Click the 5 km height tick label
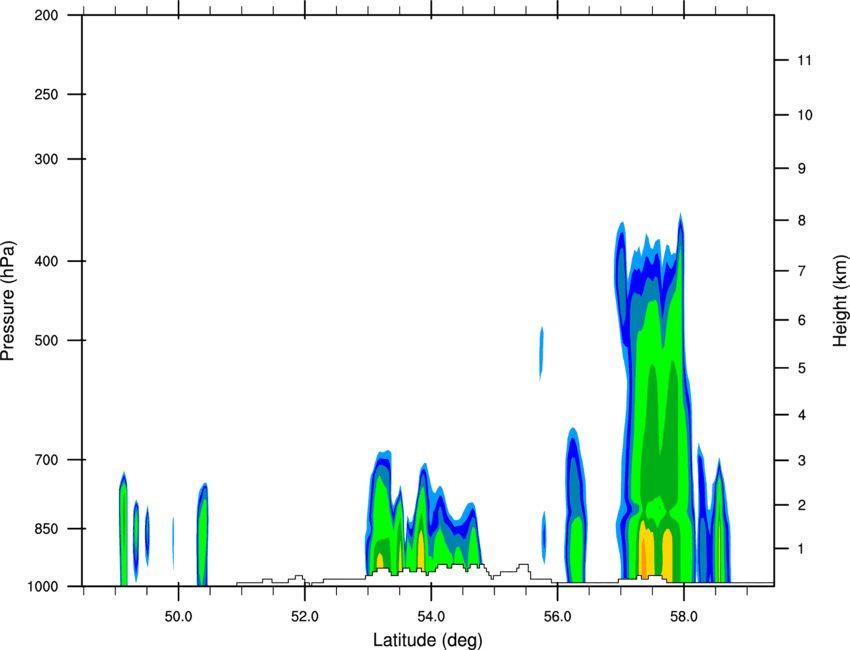 click(802, 368)
